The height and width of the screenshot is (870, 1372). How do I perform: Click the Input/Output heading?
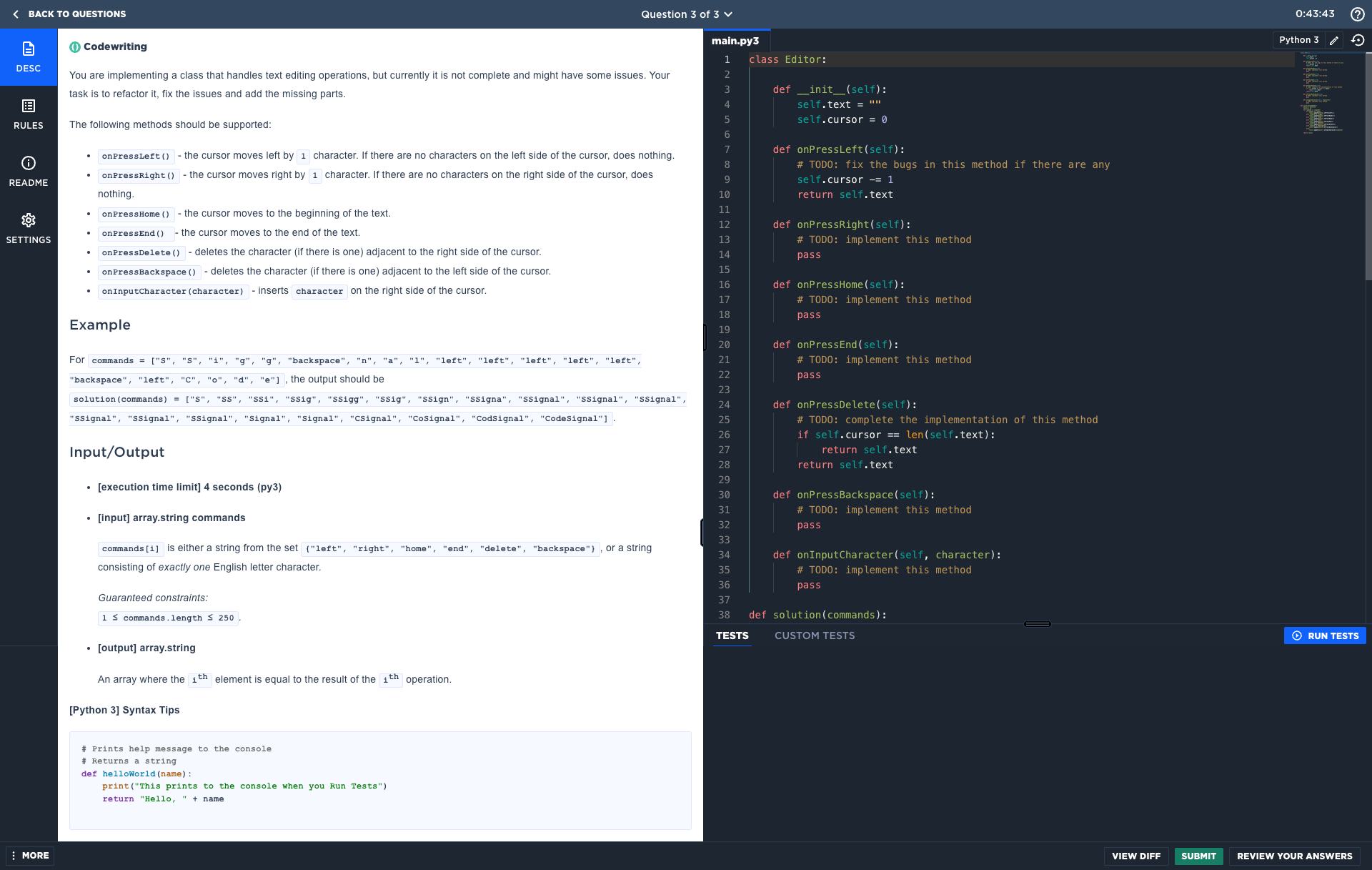(116, 452)
